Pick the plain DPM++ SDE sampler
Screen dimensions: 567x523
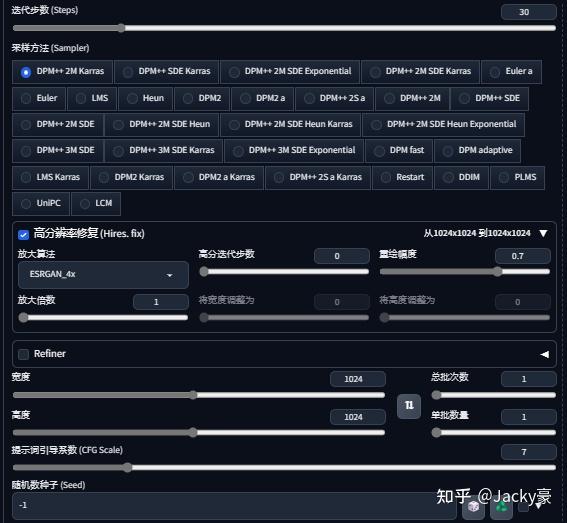489,98
